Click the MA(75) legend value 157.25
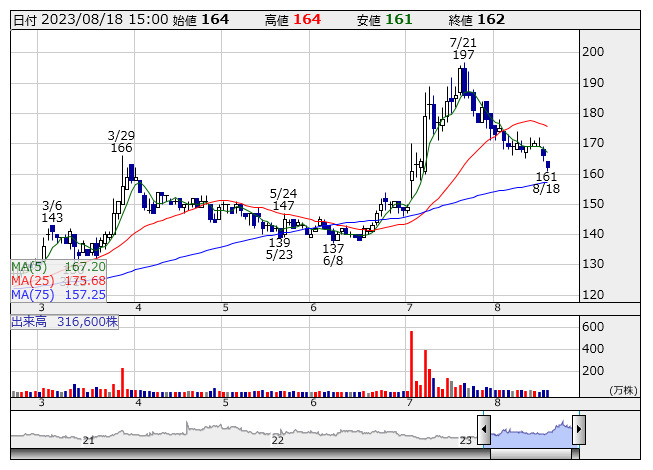Viewport: 653px width, 470px height. click(x=85, y=295)
